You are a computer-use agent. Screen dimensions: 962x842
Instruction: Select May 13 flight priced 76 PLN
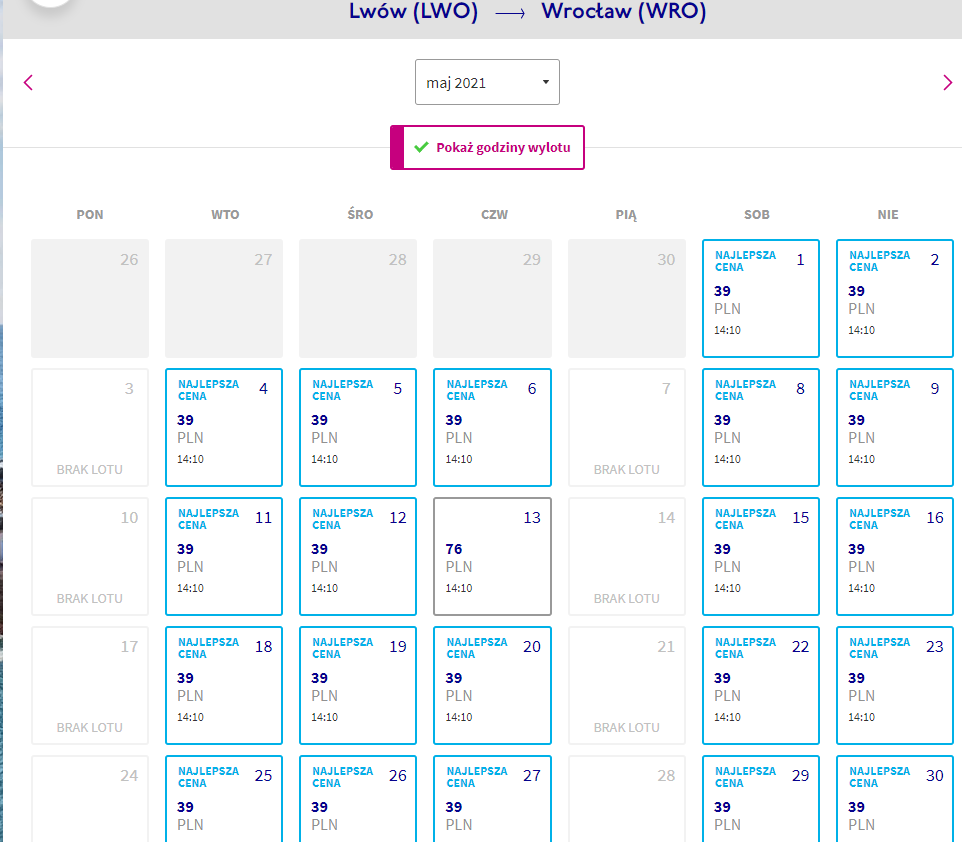tap(492, 556)
